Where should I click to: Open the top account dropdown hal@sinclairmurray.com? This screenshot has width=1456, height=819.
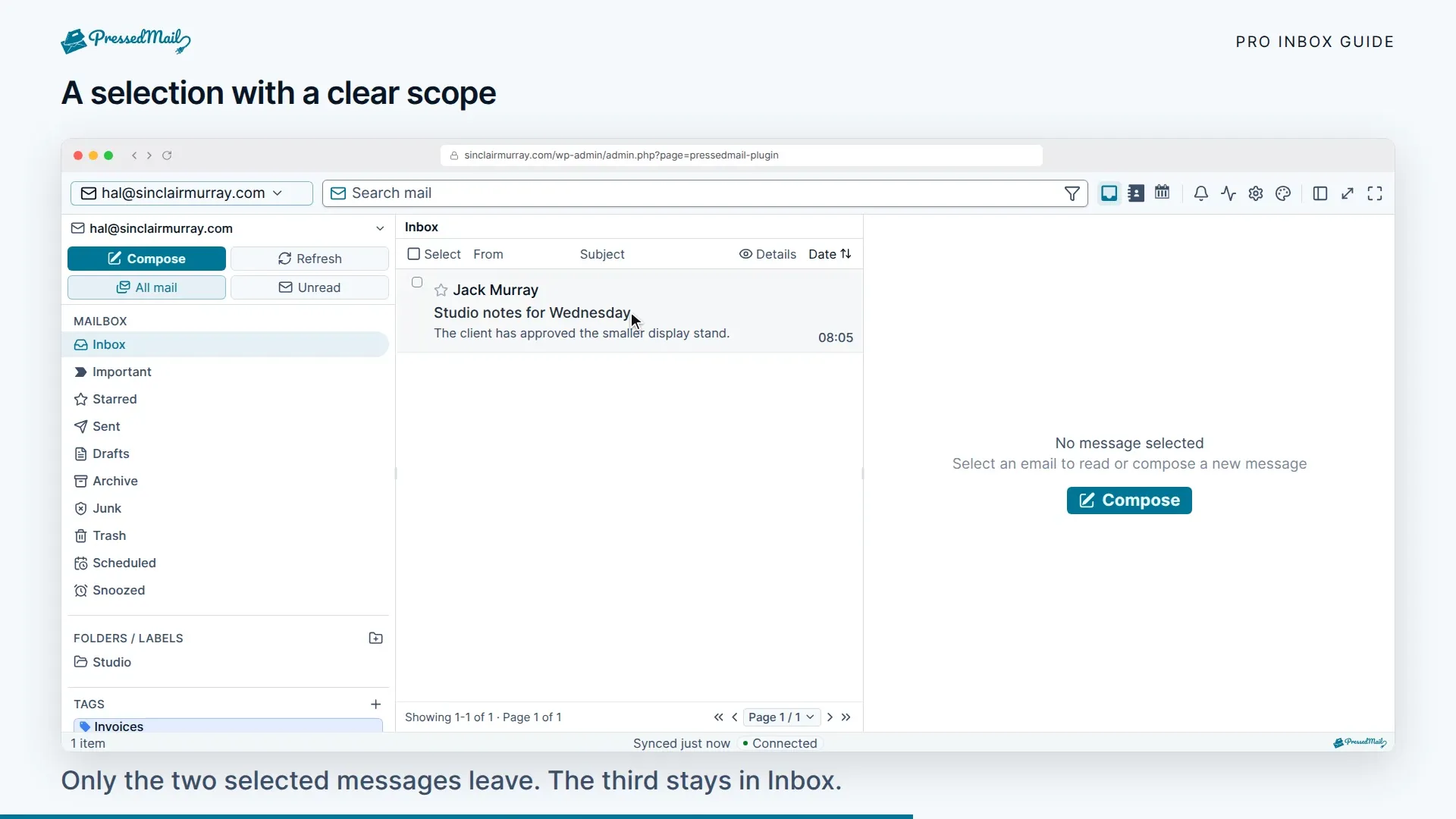coord(191,193)
